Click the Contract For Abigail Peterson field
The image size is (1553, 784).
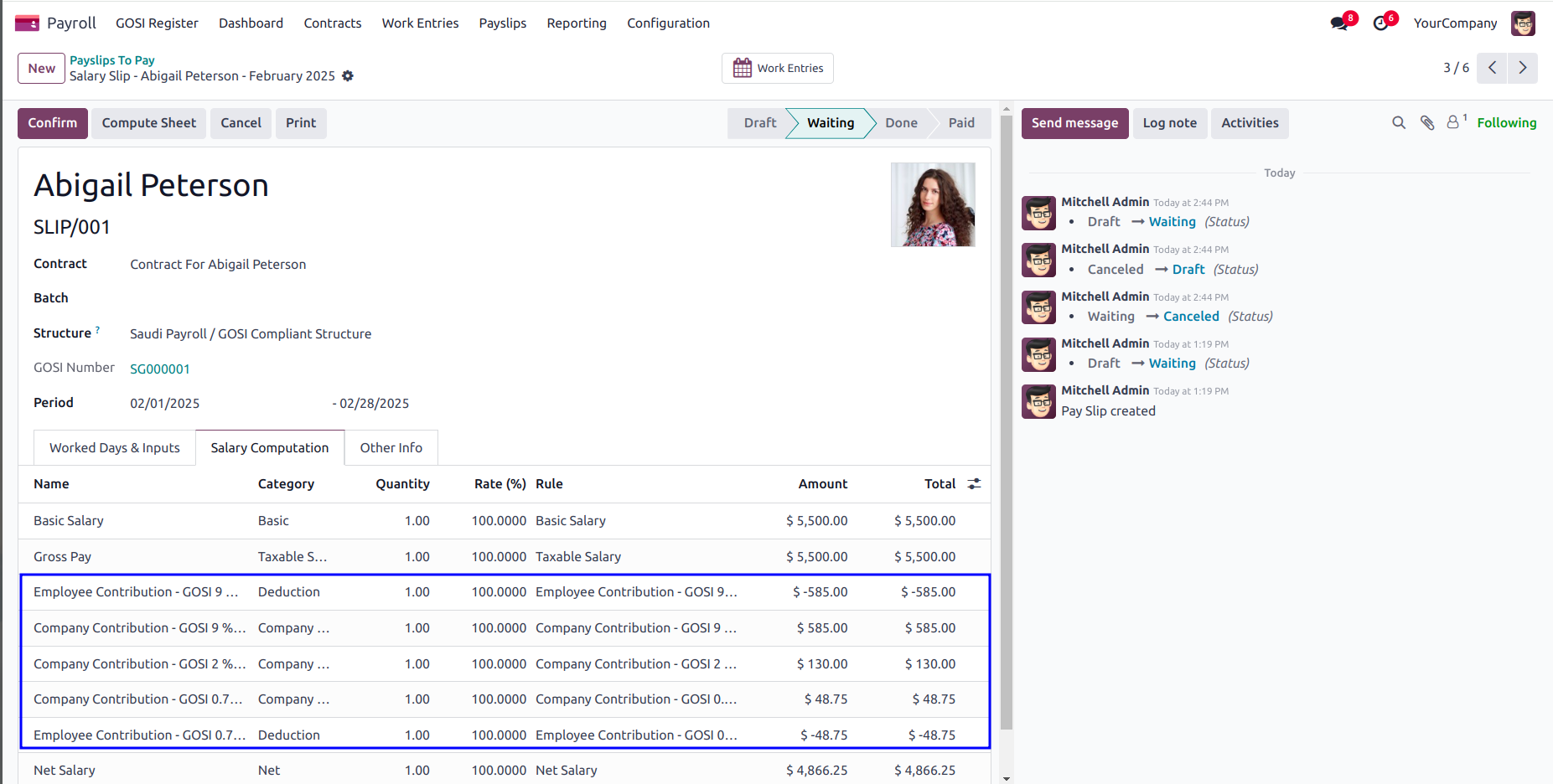[218, 265]
